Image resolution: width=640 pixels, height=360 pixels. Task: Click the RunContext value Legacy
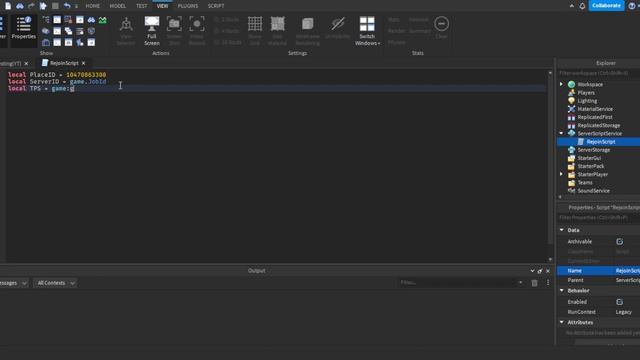tap(623, 312)
